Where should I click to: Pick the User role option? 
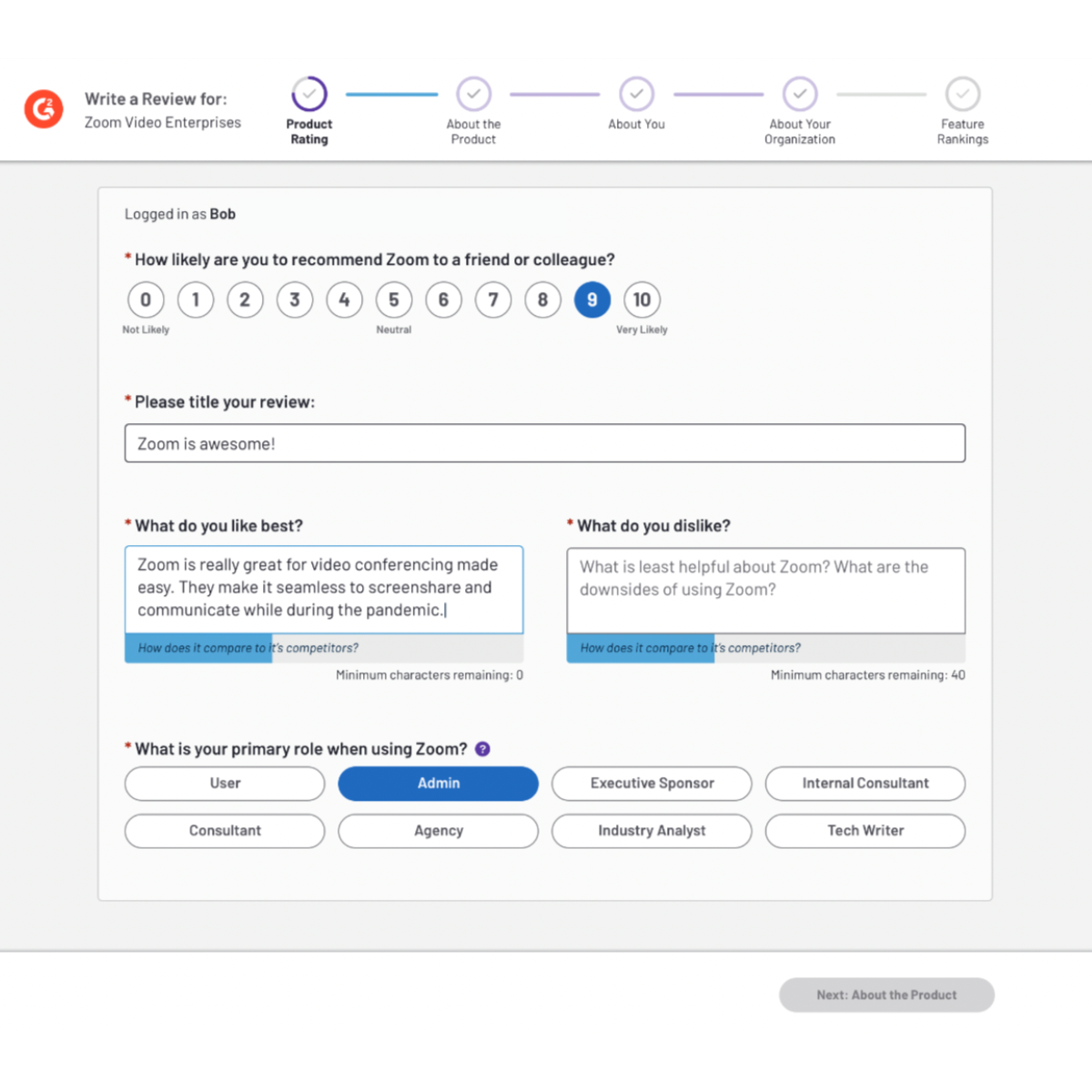click(225, 784)
